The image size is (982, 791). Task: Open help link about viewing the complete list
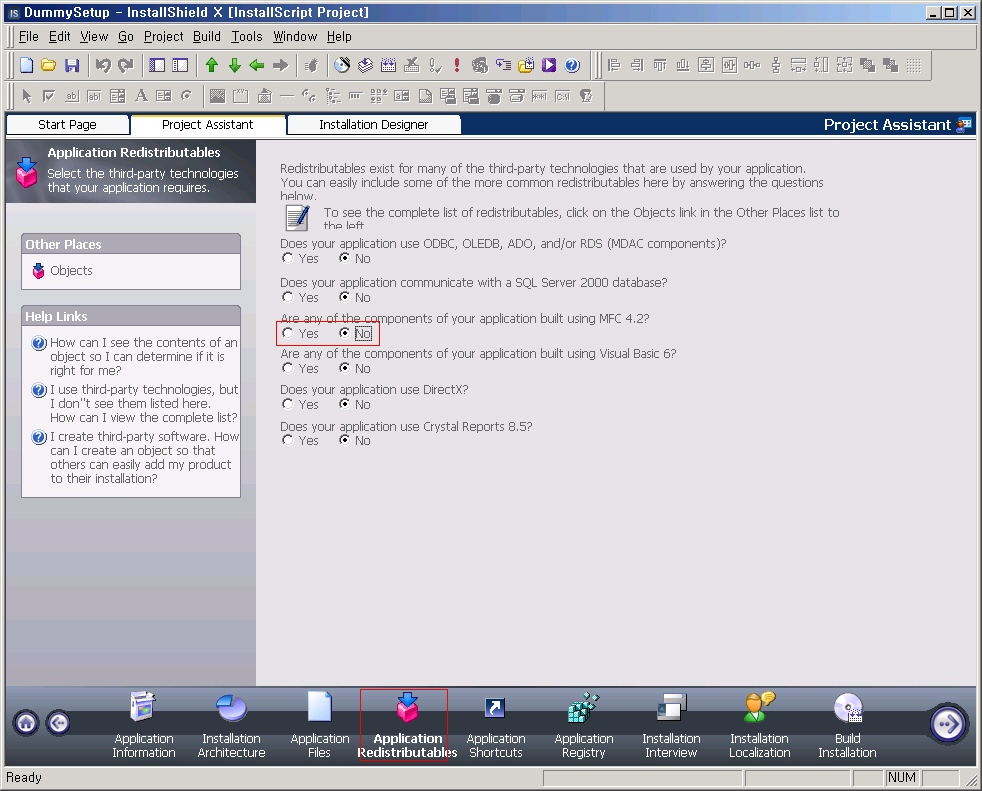coord(144,403)
